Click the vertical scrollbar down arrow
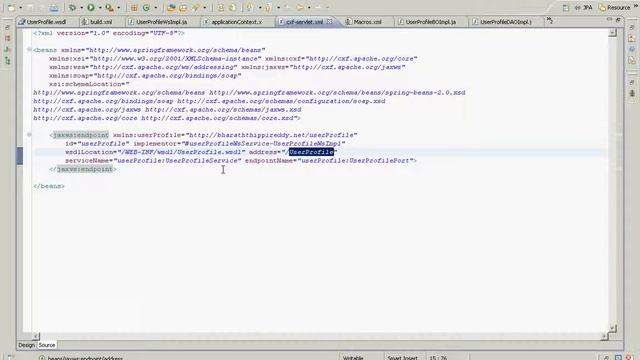The image size is (640, 360). (612, 328)
